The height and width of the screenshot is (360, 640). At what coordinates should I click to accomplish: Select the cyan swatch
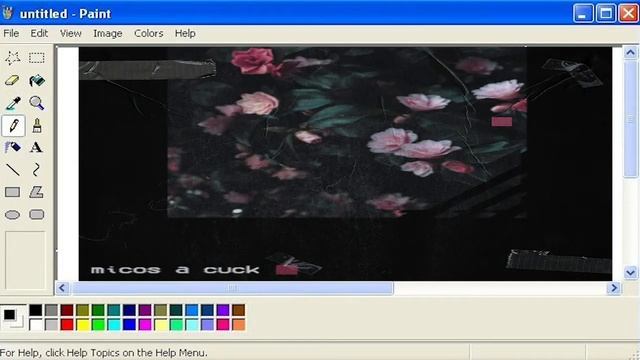114,324
